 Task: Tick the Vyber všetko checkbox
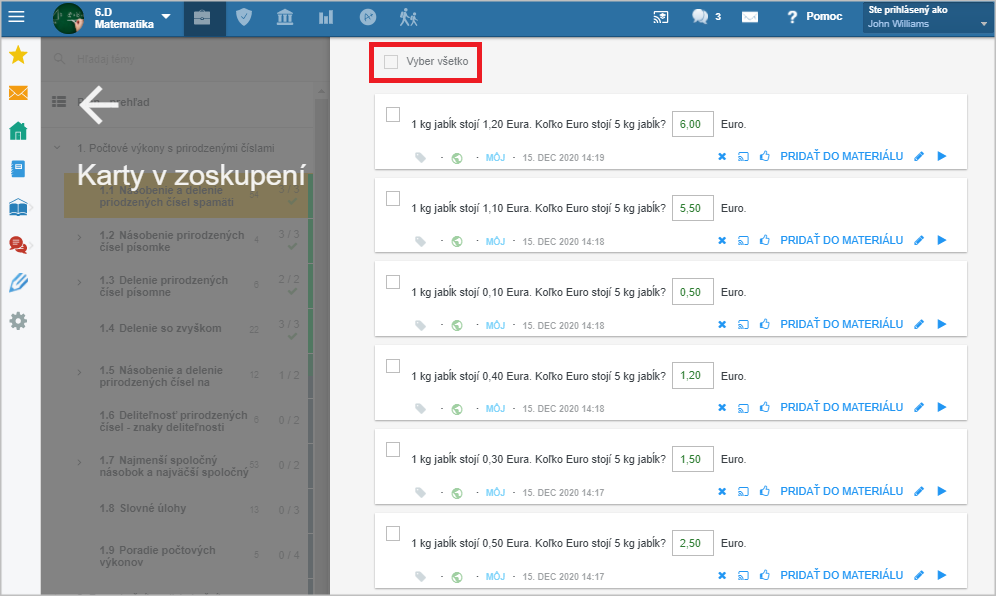click(391, 62)
